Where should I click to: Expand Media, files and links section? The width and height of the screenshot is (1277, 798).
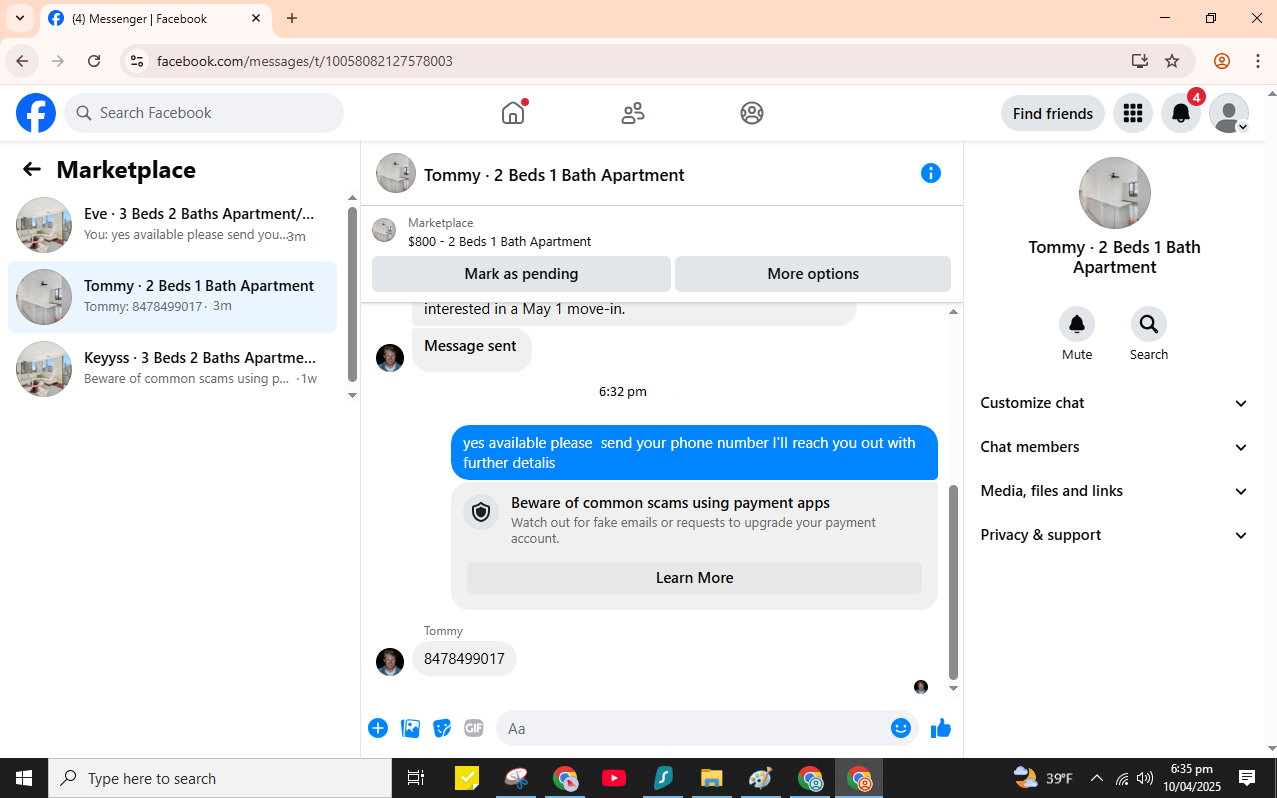point(1115,491)
